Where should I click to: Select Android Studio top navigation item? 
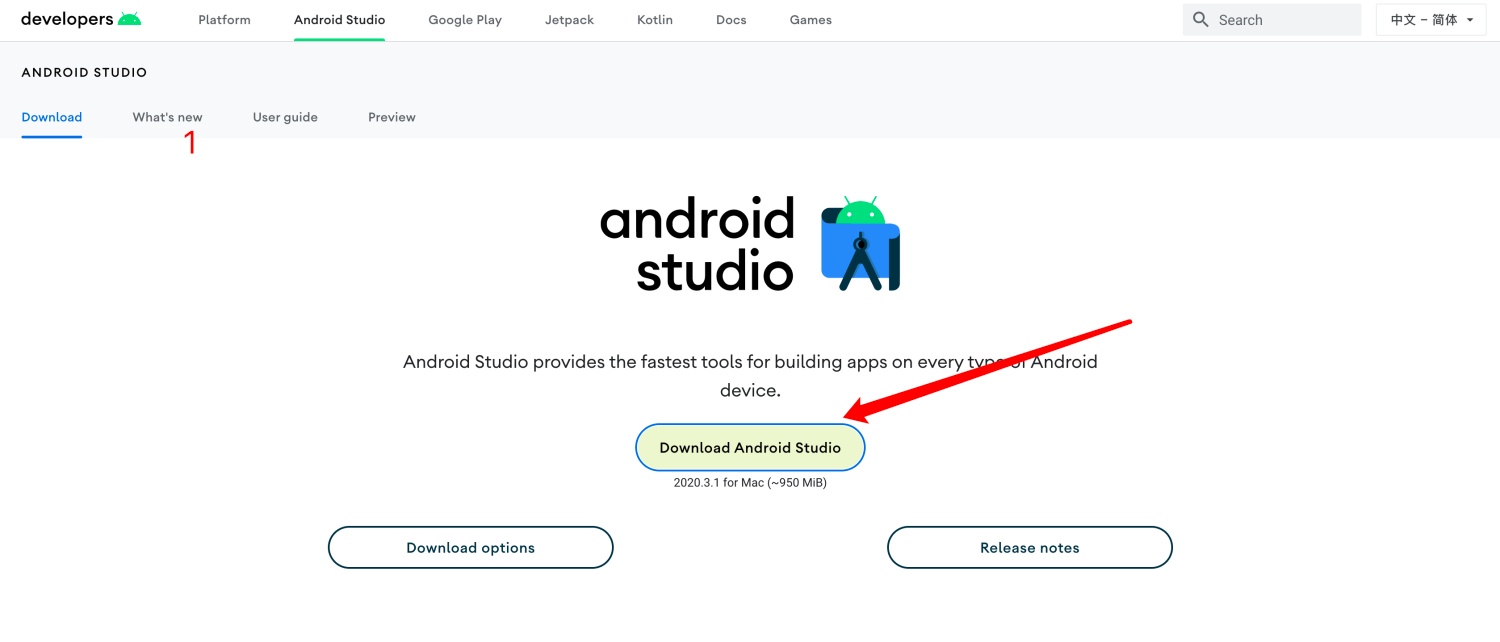(x=339, y=20)
